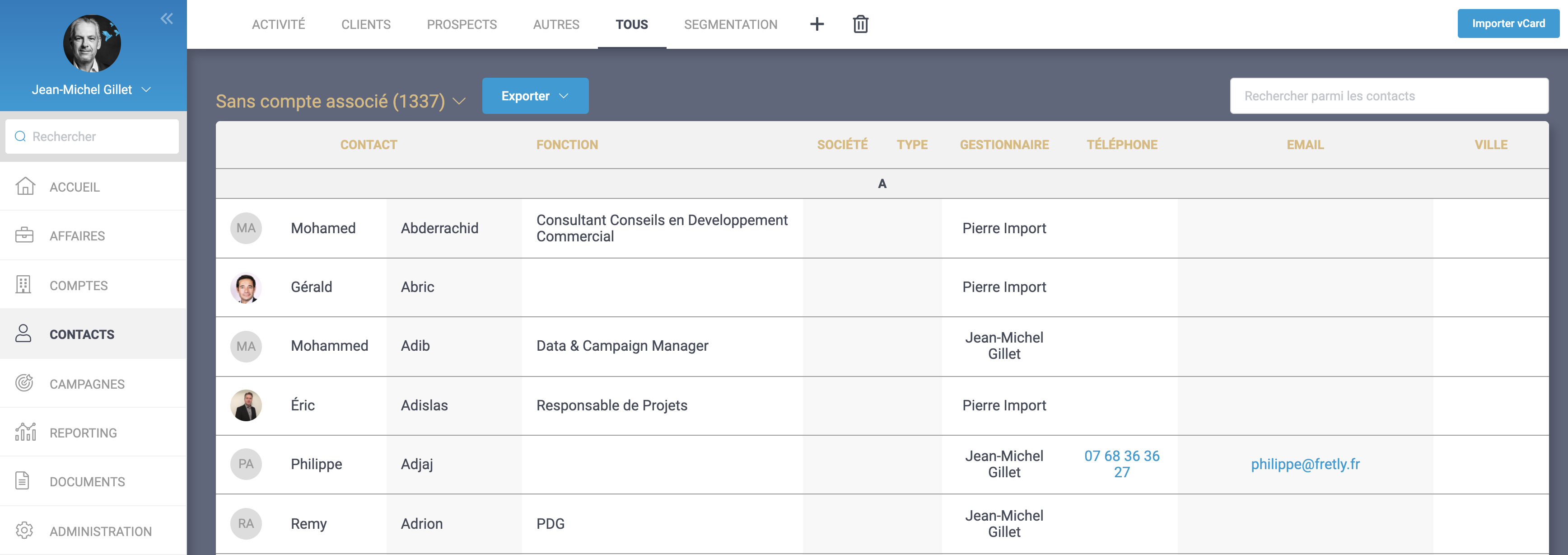Click the contact search input field
Screen dimensions: 1568x555
pyautogui.click(x=1388, y=96)
